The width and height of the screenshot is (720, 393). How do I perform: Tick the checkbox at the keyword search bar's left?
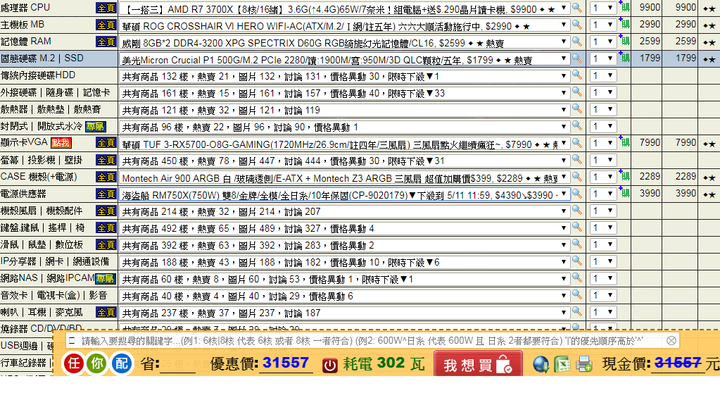[x=71, y=341]
